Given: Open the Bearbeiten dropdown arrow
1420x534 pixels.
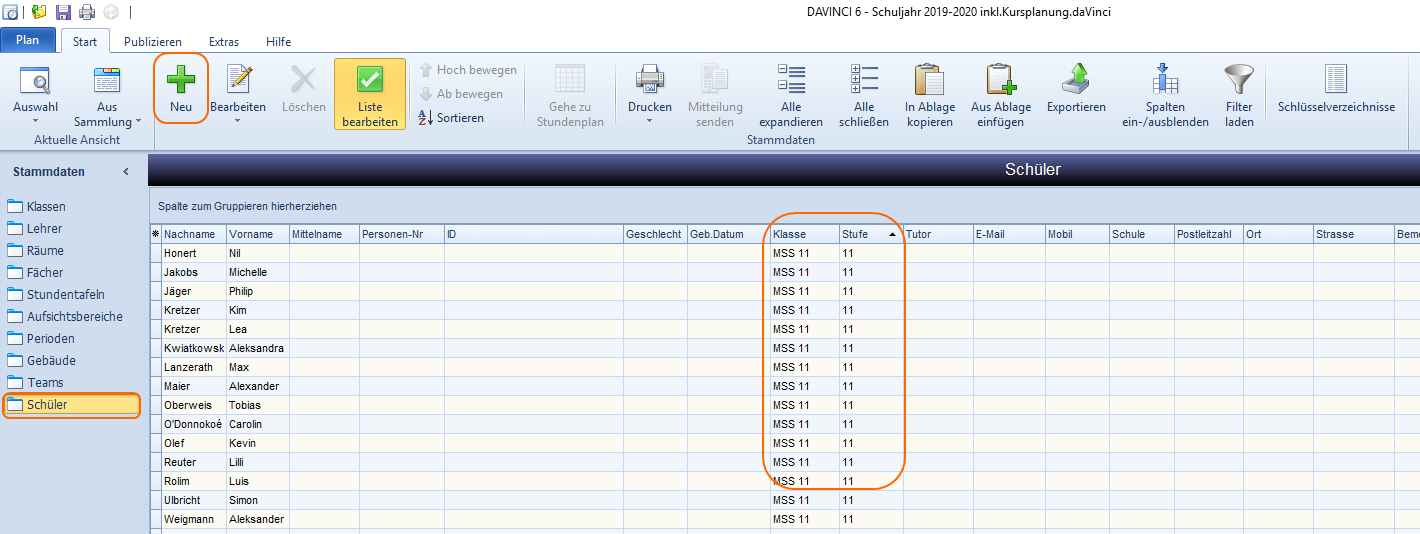Looking at the screenshot, I should 238,121.
